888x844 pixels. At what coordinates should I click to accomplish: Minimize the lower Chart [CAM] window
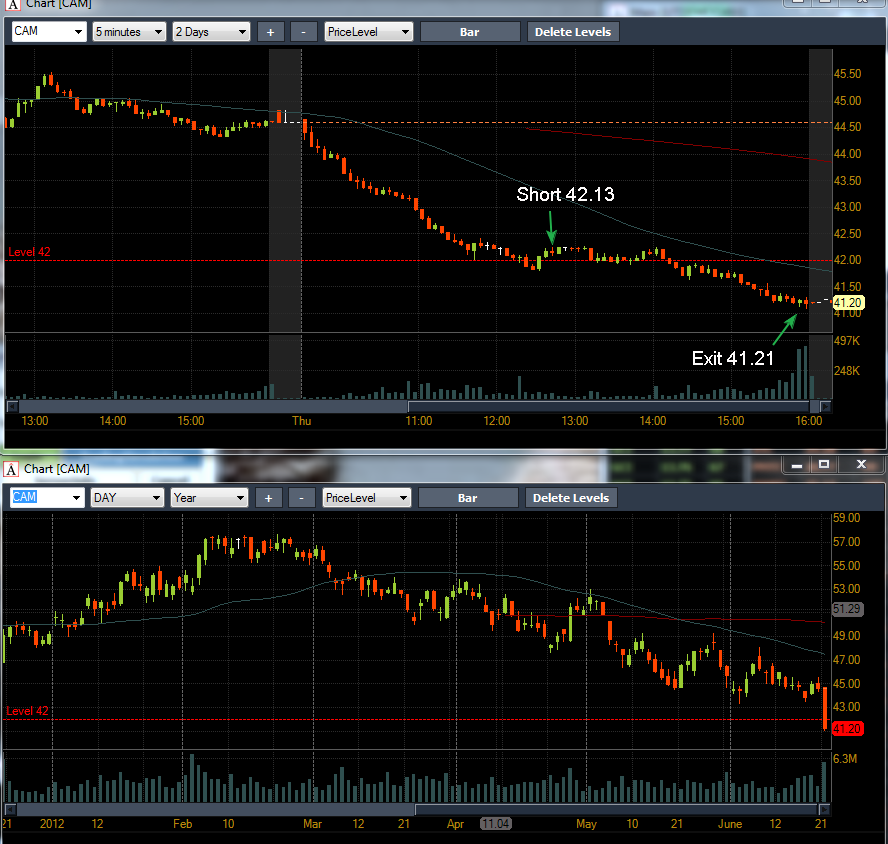[x=797, y=465]
